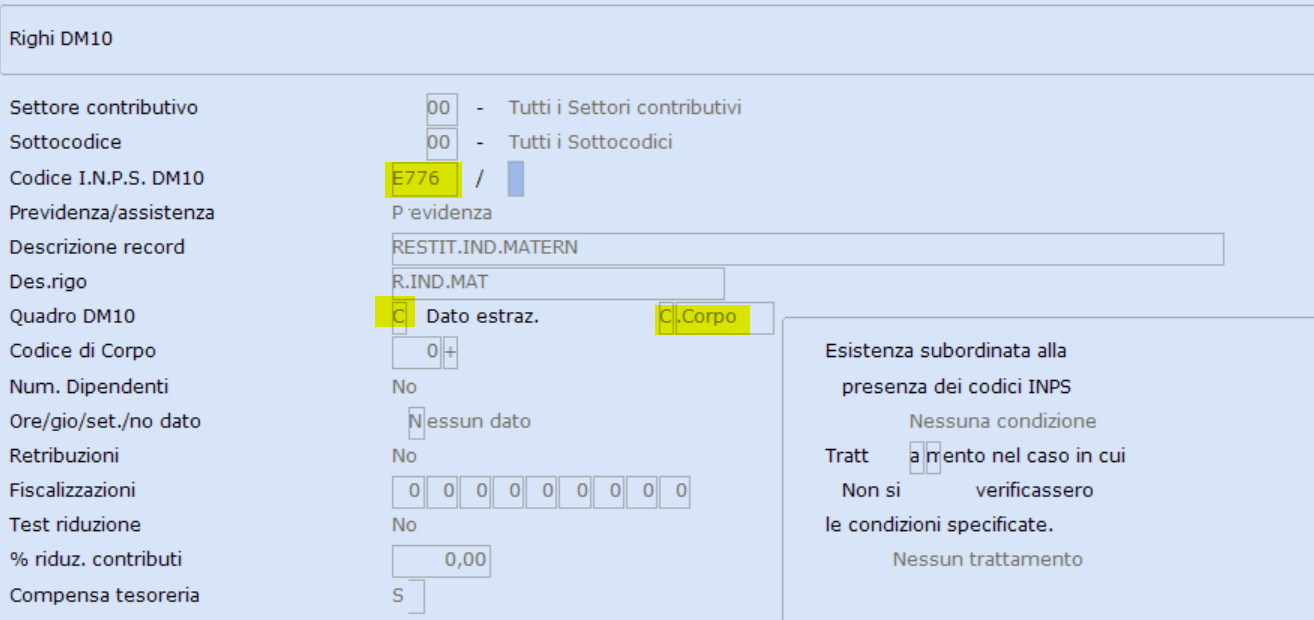Focus the Codice di Corpo number field
Viewport: 1314px width, 620px height.
(x=417, y=352)
